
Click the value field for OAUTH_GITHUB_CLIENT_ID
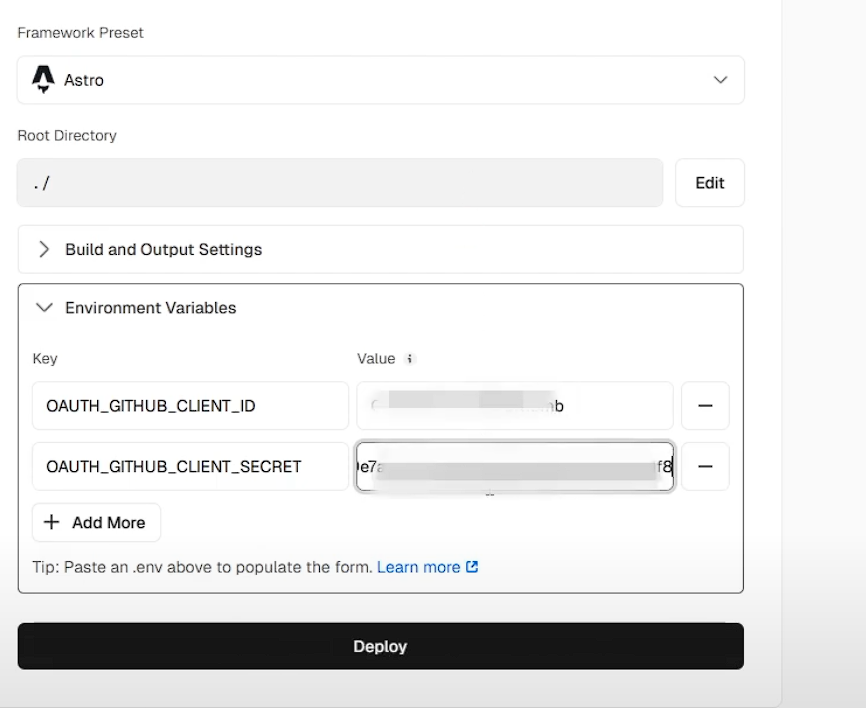pos(514,406)
